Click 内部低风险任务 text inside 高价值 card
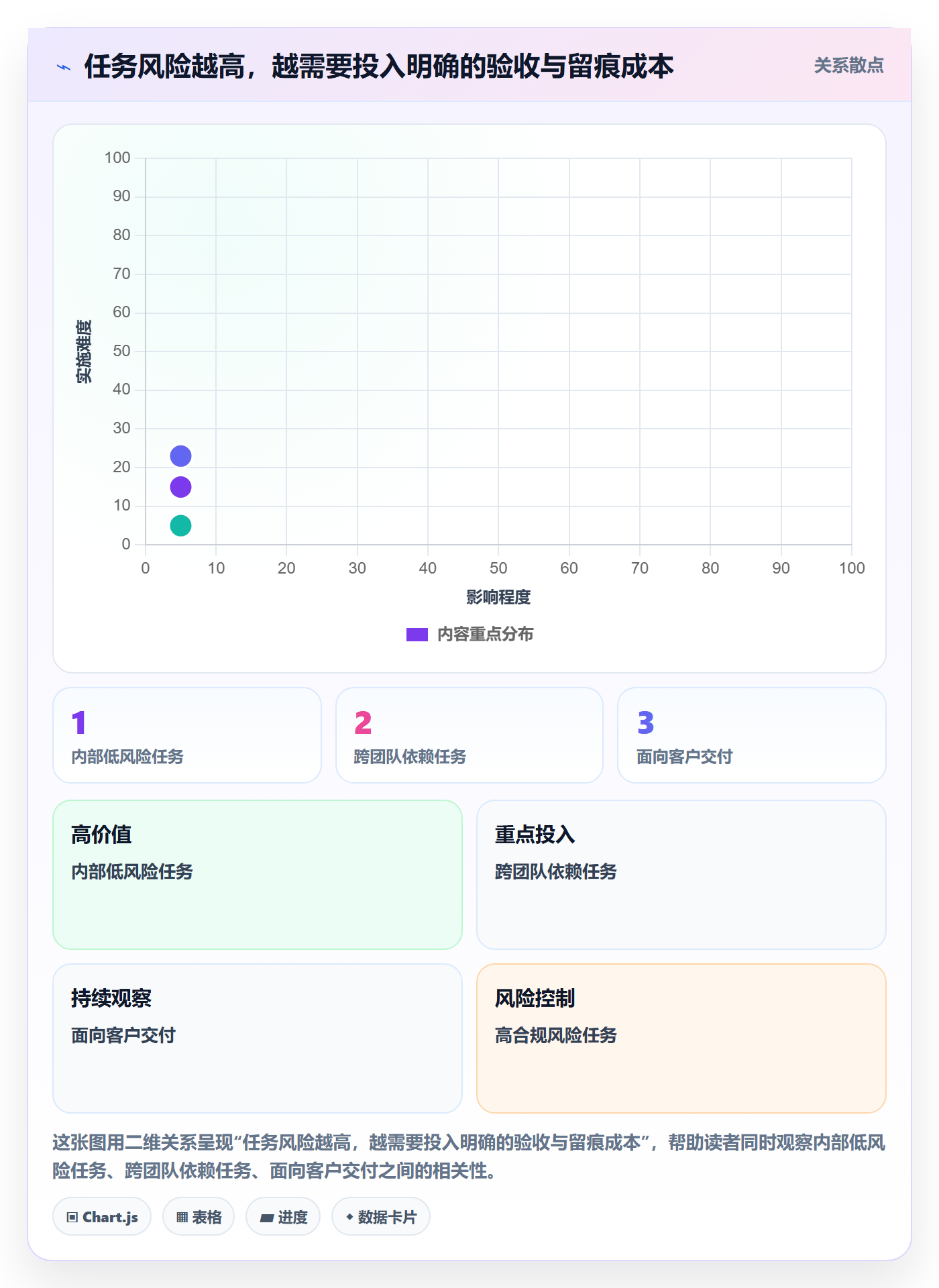The width and height of the screenshot is (939, 1288). click(x=132, y=871)
